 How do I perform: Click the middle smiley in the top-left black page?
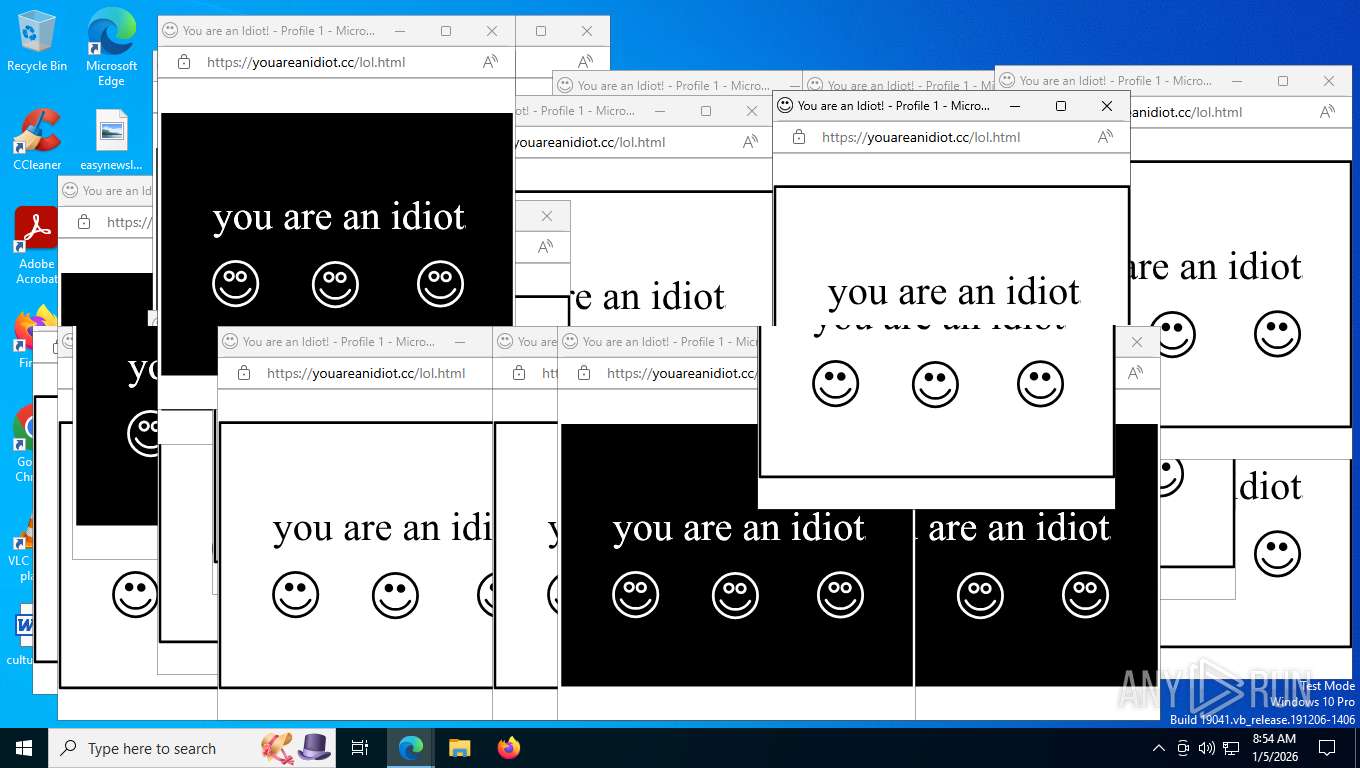pyautogui.click(x=335, y=284)
